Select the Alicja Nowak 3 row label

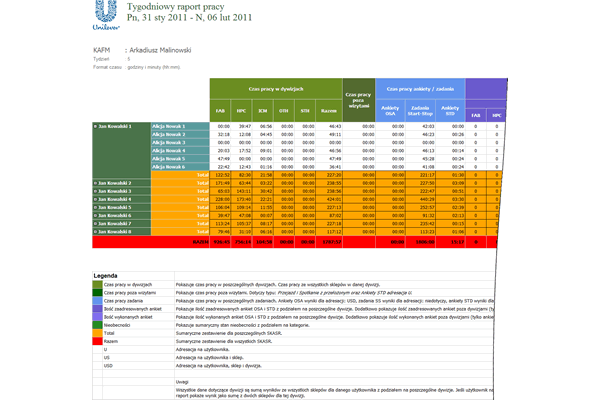tap(180, 142)
